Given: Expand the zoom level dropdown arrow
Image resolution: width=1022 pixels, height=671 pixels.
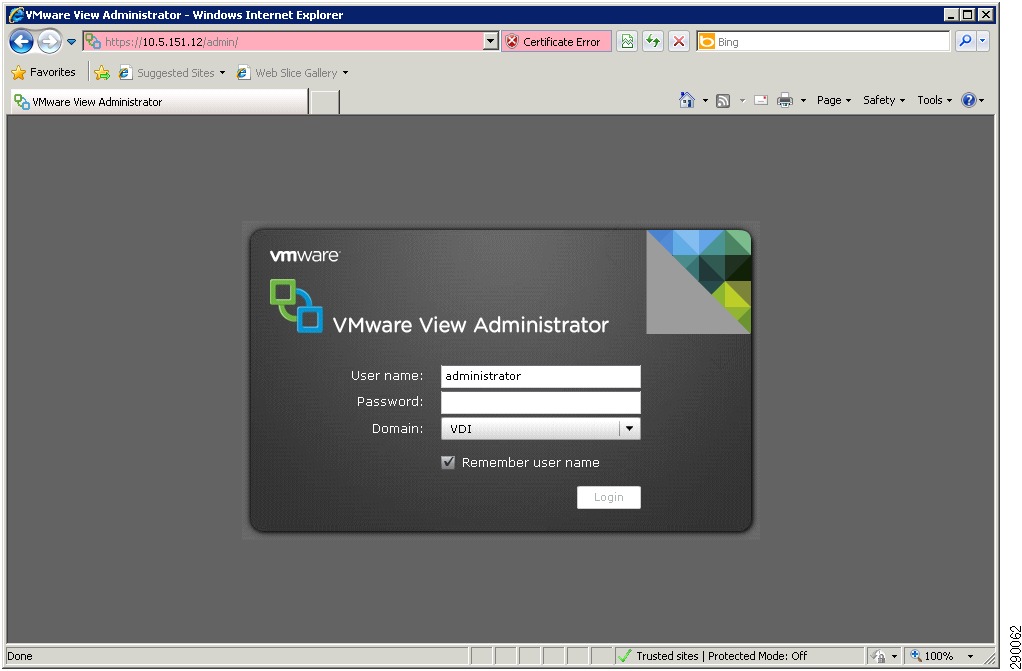Looking at the screenshot, I should pyautogui.click(x=971, y=657).
